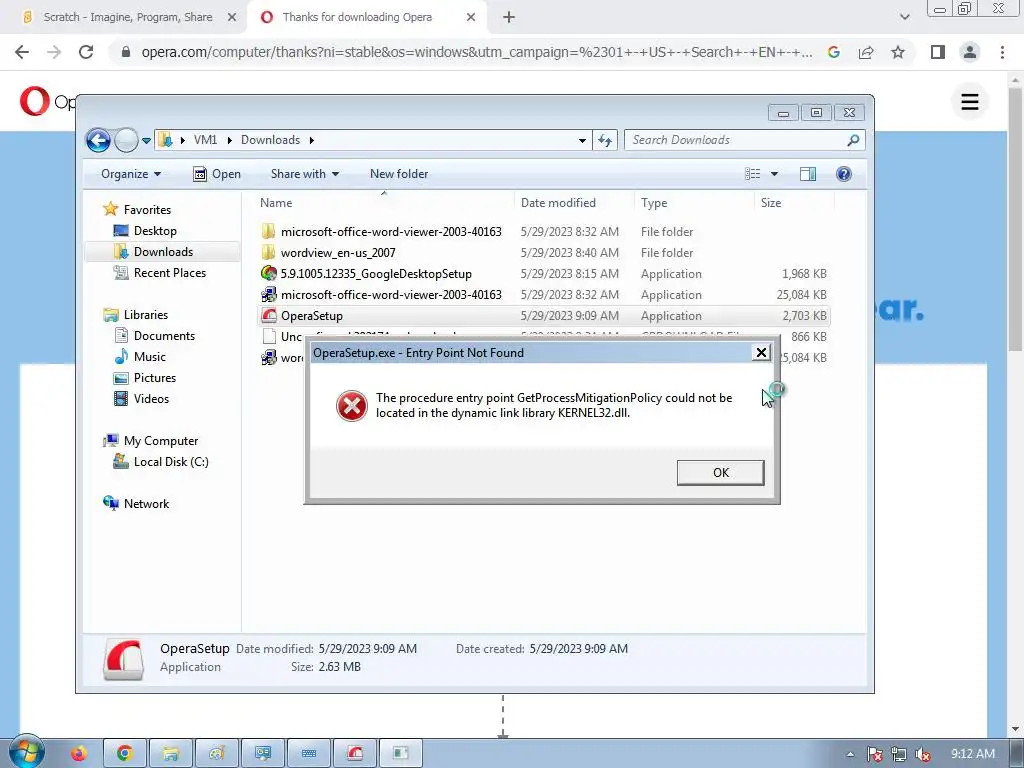Viewport: 1024px width, 768px height.
Task: Select Desktop under Favorites
Action: (x=155, y=231)
